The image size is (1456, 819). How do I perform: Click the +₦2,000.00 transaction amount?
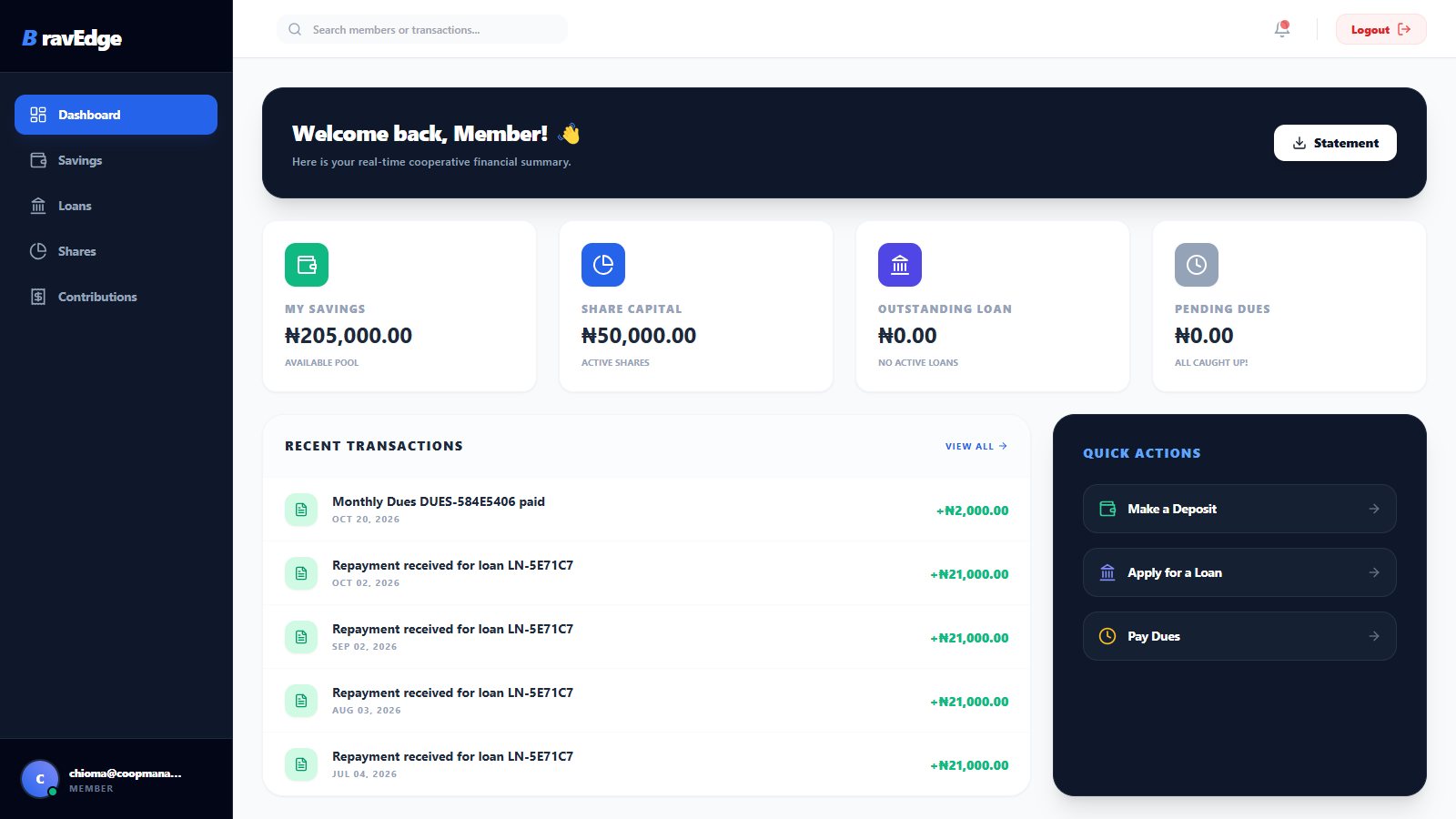pos(972,511)
